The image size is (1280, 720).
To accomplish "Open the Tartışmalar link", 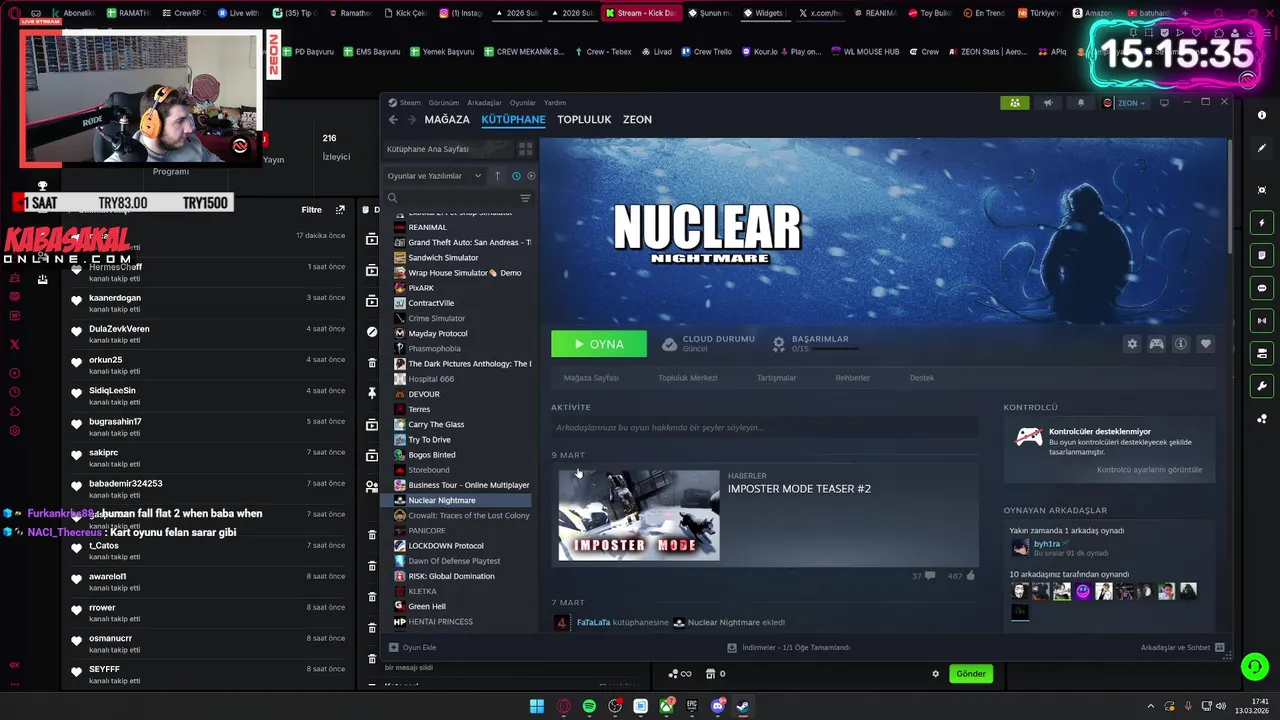I will coord(776,378).
